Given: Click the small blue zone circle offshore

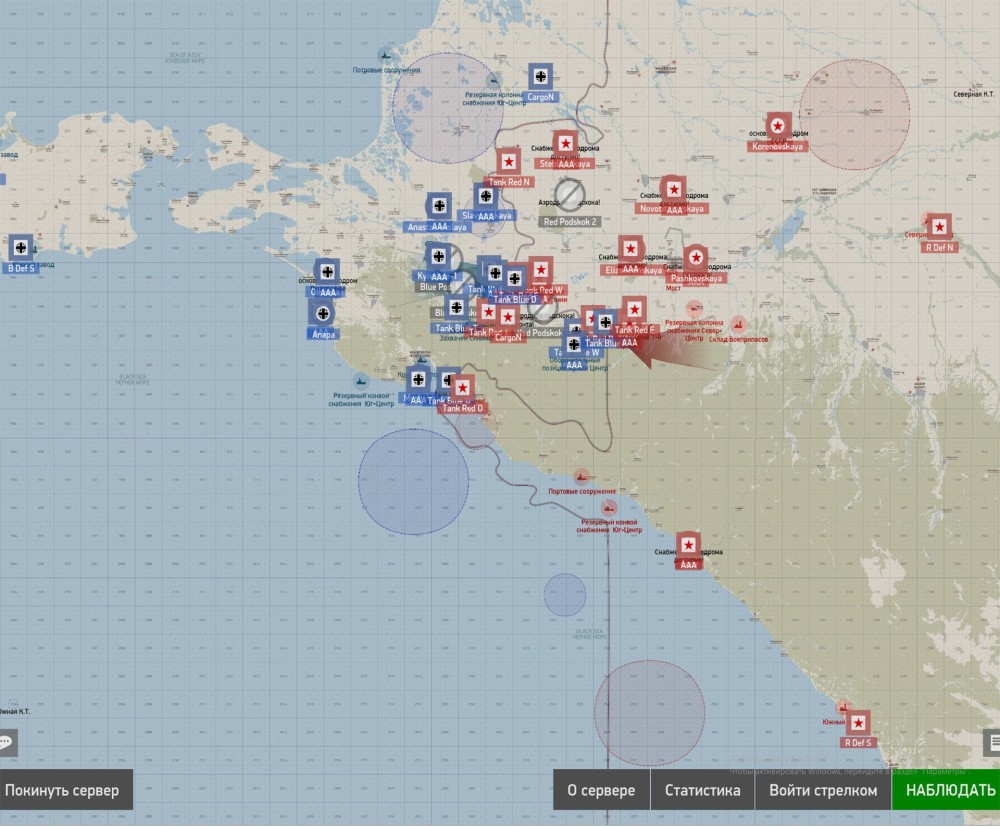Looking at the screenshot, I should click(x=565, y=594).
